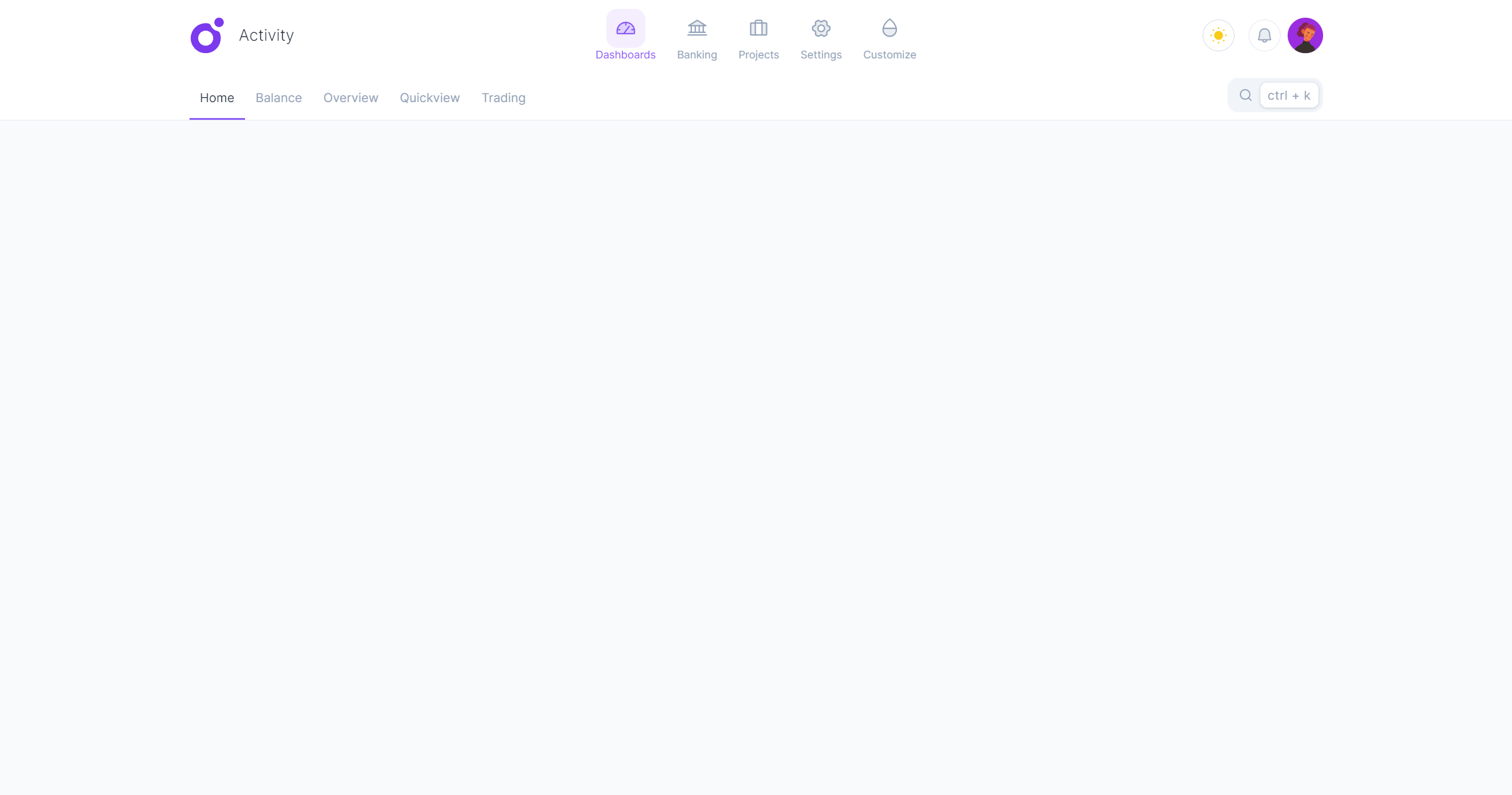
Task: Open the Dashboards gauge icon
Action: coord(625,28)
